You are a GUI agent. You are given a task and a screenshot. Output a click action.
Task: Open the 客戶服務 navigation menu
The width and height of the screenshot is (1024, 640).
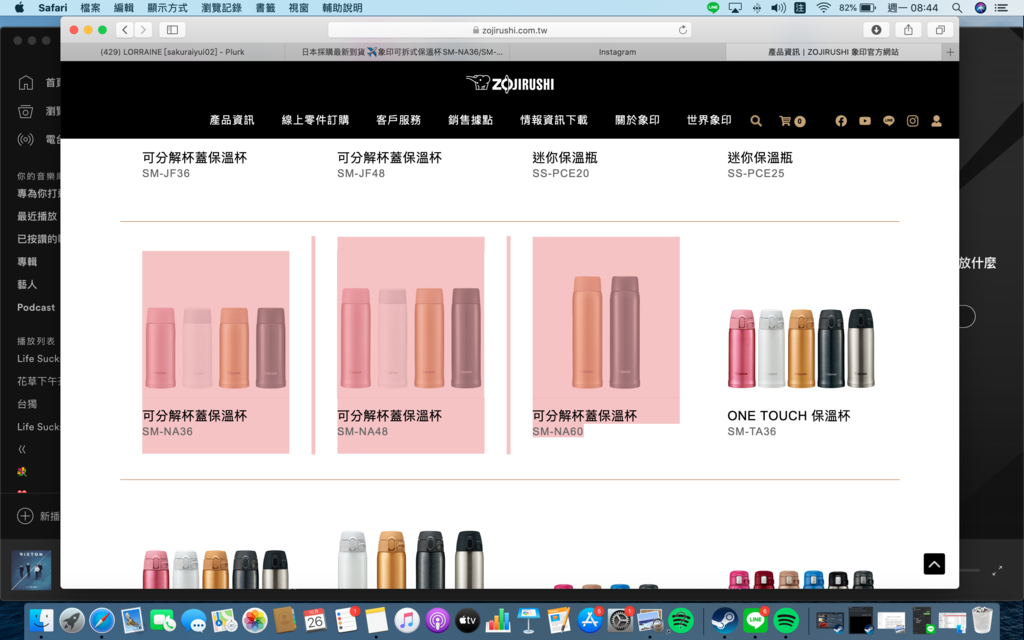[398, 120]
